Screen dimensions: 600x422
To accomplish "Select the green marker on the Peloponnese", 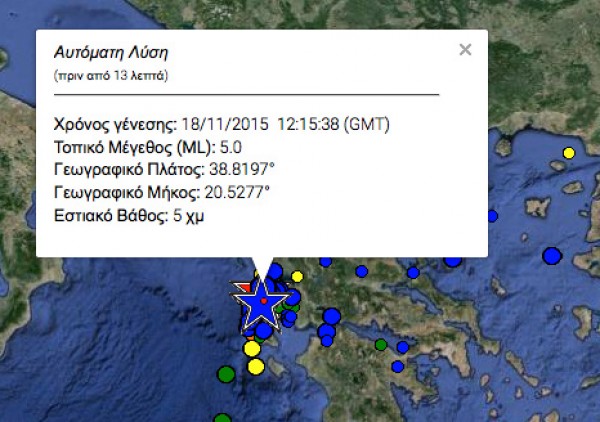I will pyautogui.click(x=381, y=345).
